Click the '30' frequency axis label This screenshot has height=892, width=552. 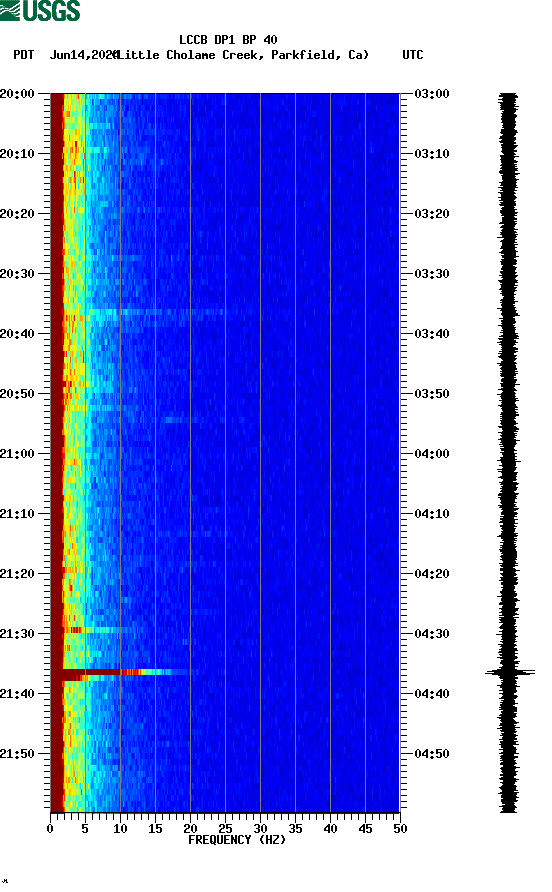260,829
